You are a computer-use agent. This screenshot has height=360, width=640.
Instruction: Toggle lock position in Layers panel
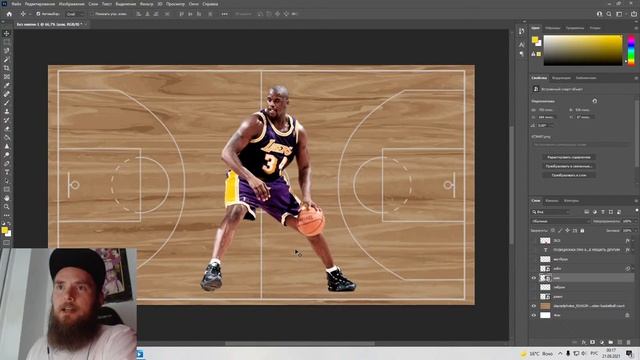tap(567, 231)
